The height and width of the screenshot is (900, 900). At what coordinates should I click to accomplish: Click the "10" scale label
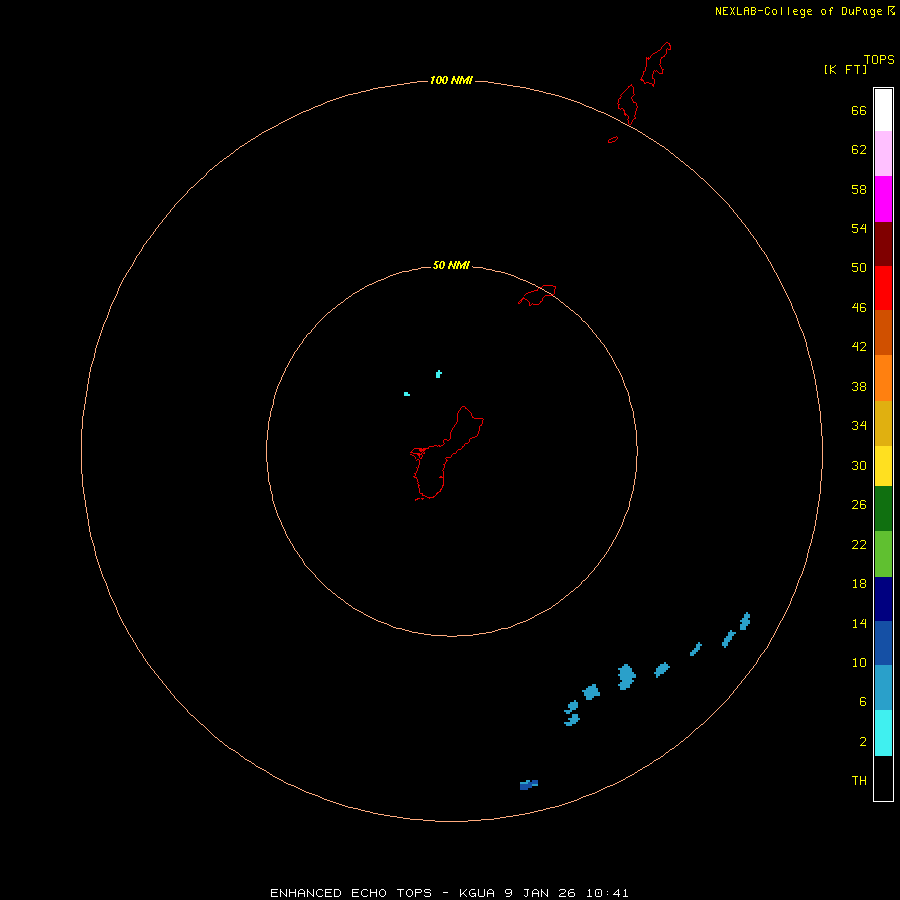point(859,663)
